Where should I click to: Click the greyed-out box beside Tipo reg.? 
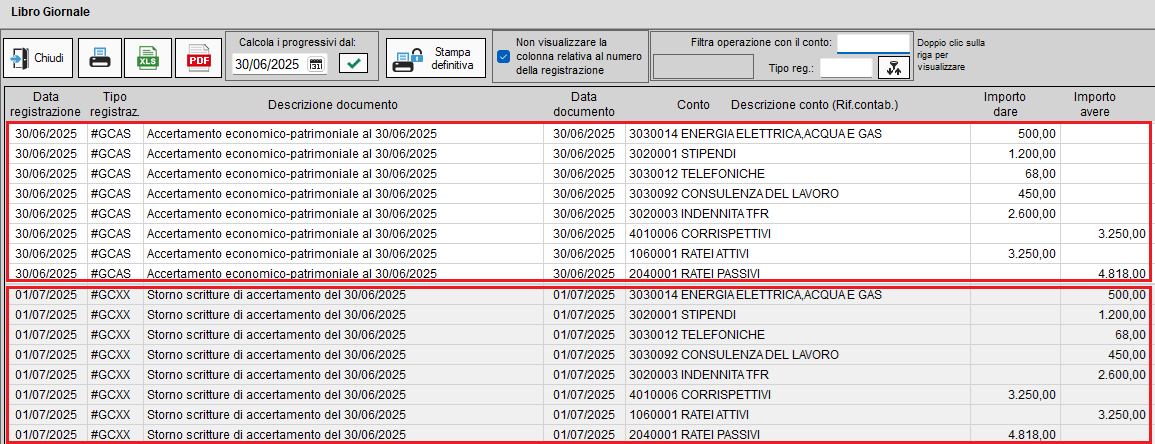click(x=702, y=67)
